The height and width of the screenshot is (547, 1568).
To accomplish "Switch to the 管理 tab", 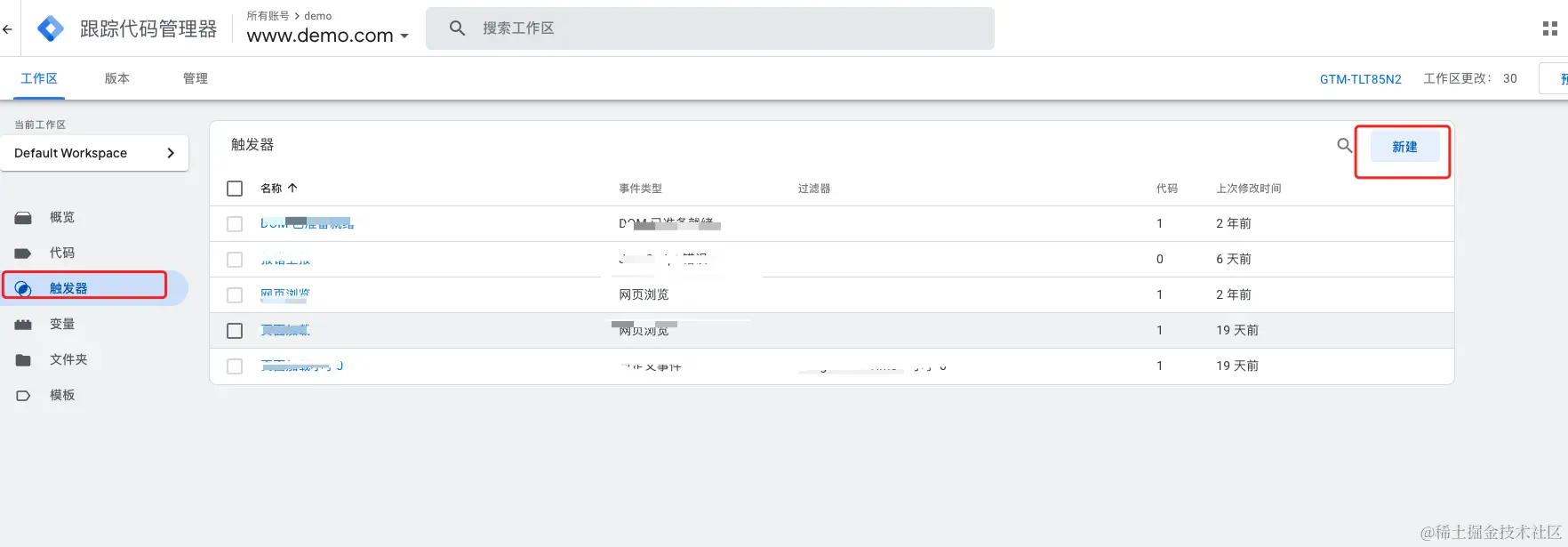I will coord(196,78).
